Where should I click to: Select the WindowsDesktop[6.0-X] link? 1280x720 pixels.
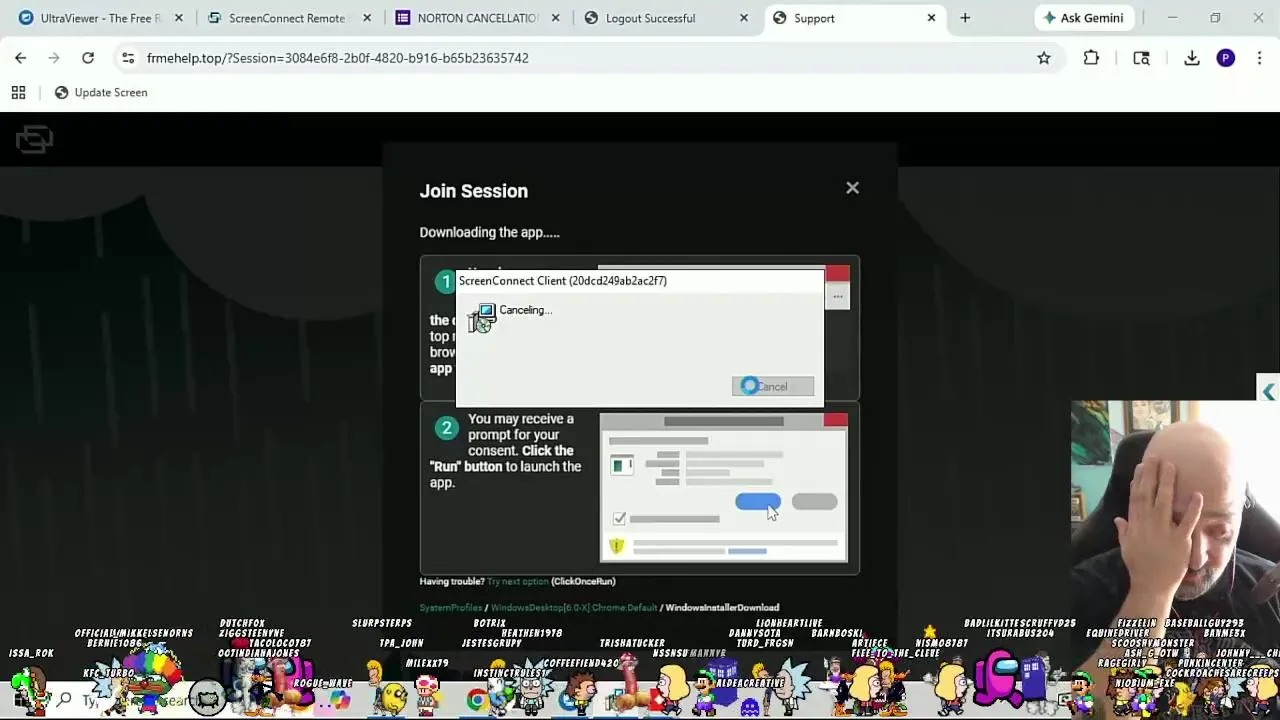click(x=538, y=607)
